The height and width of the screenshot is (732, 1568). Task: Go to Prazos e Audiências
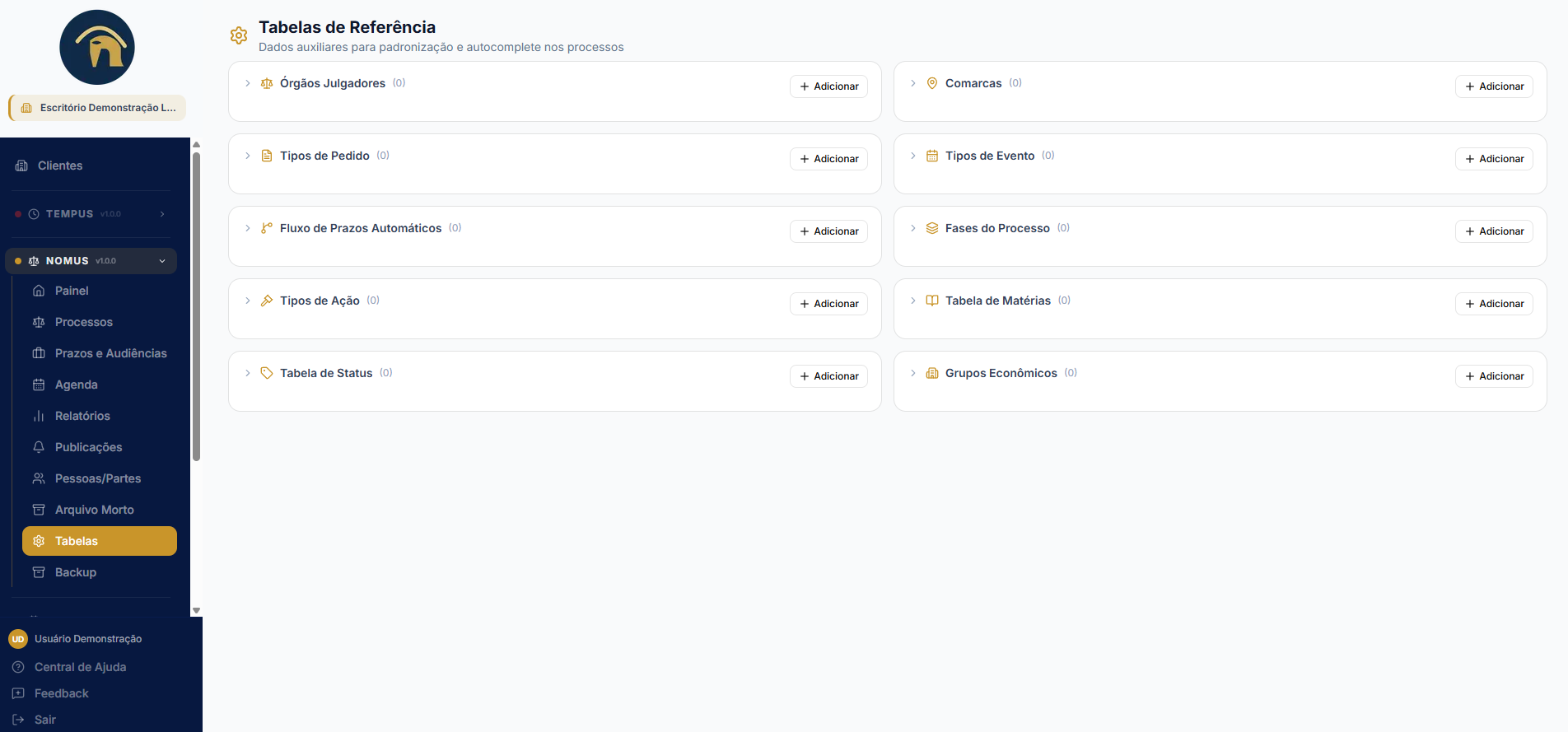(100, 353)
